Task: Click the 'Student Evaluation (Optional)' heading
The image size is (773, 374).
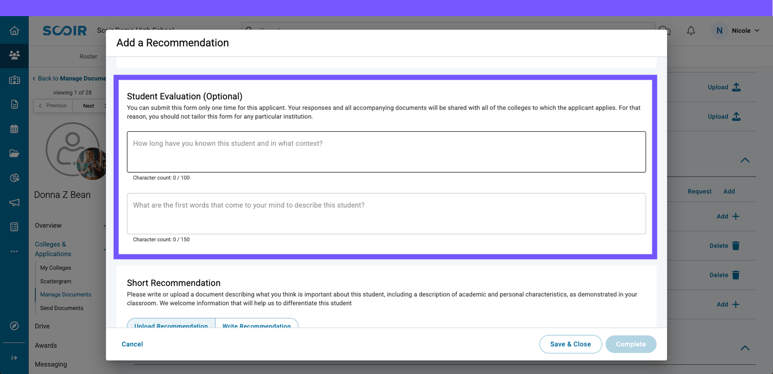Action: coord(184,96)
